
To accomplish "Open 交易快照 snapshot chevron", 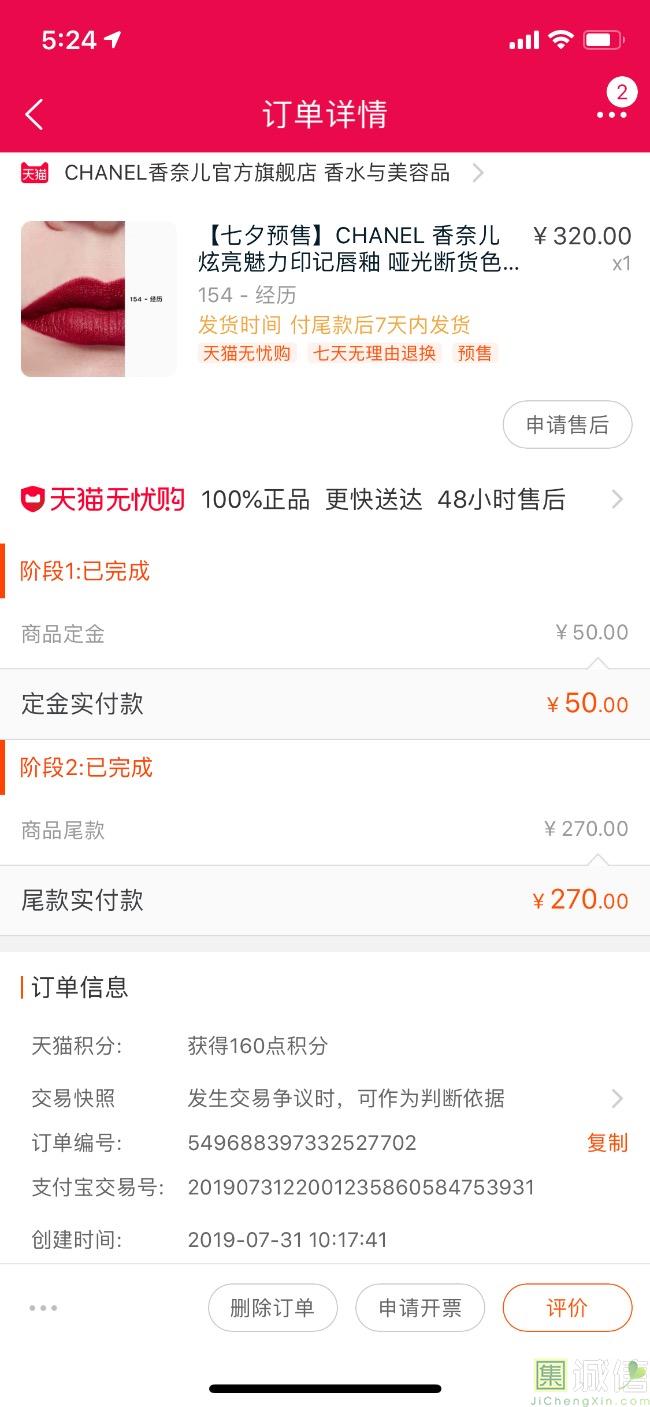I will pos(617,1098).
